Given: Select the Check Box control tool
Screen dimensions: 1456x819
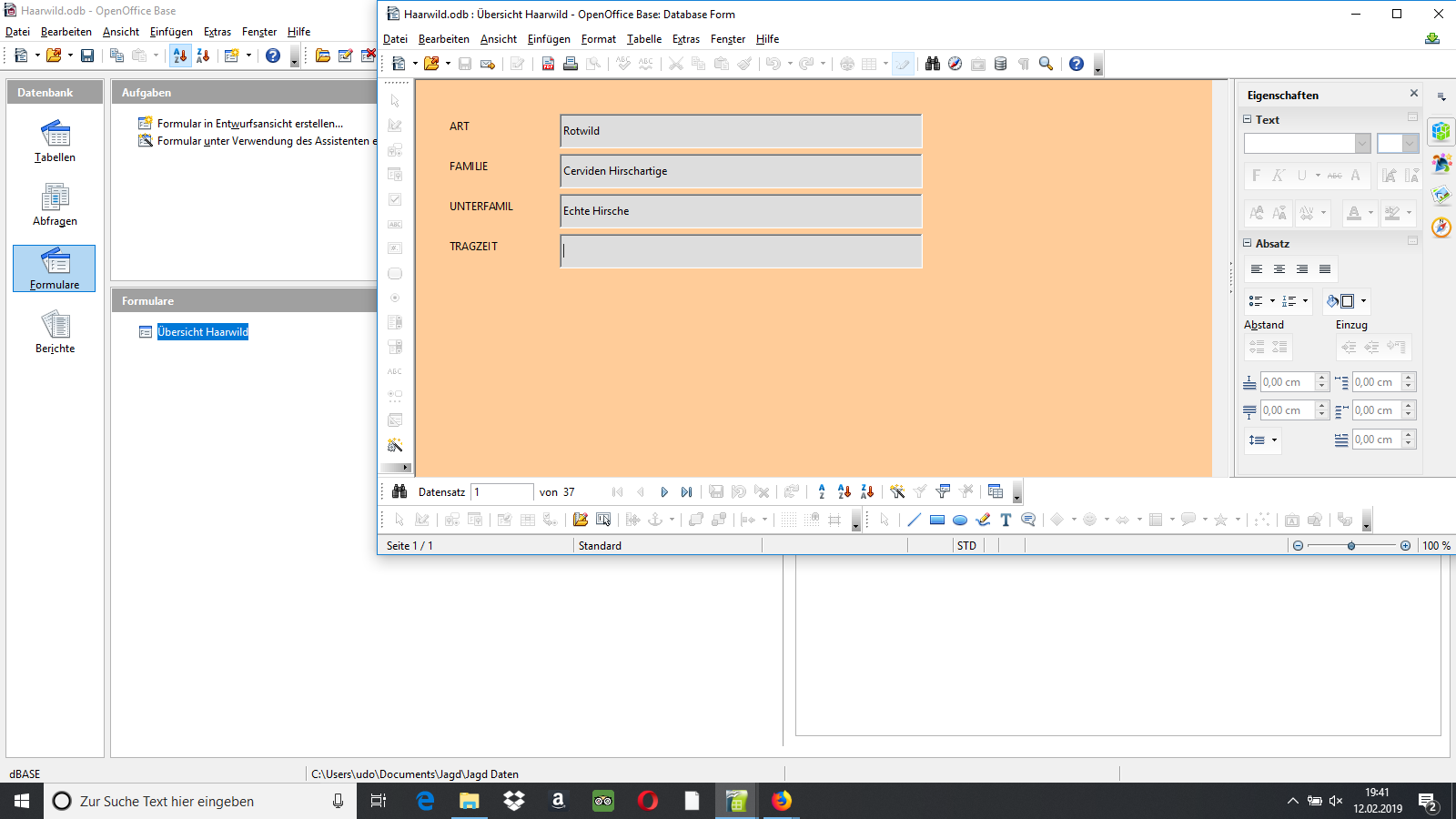Looking at the screenshot, I should pos(395,198).
